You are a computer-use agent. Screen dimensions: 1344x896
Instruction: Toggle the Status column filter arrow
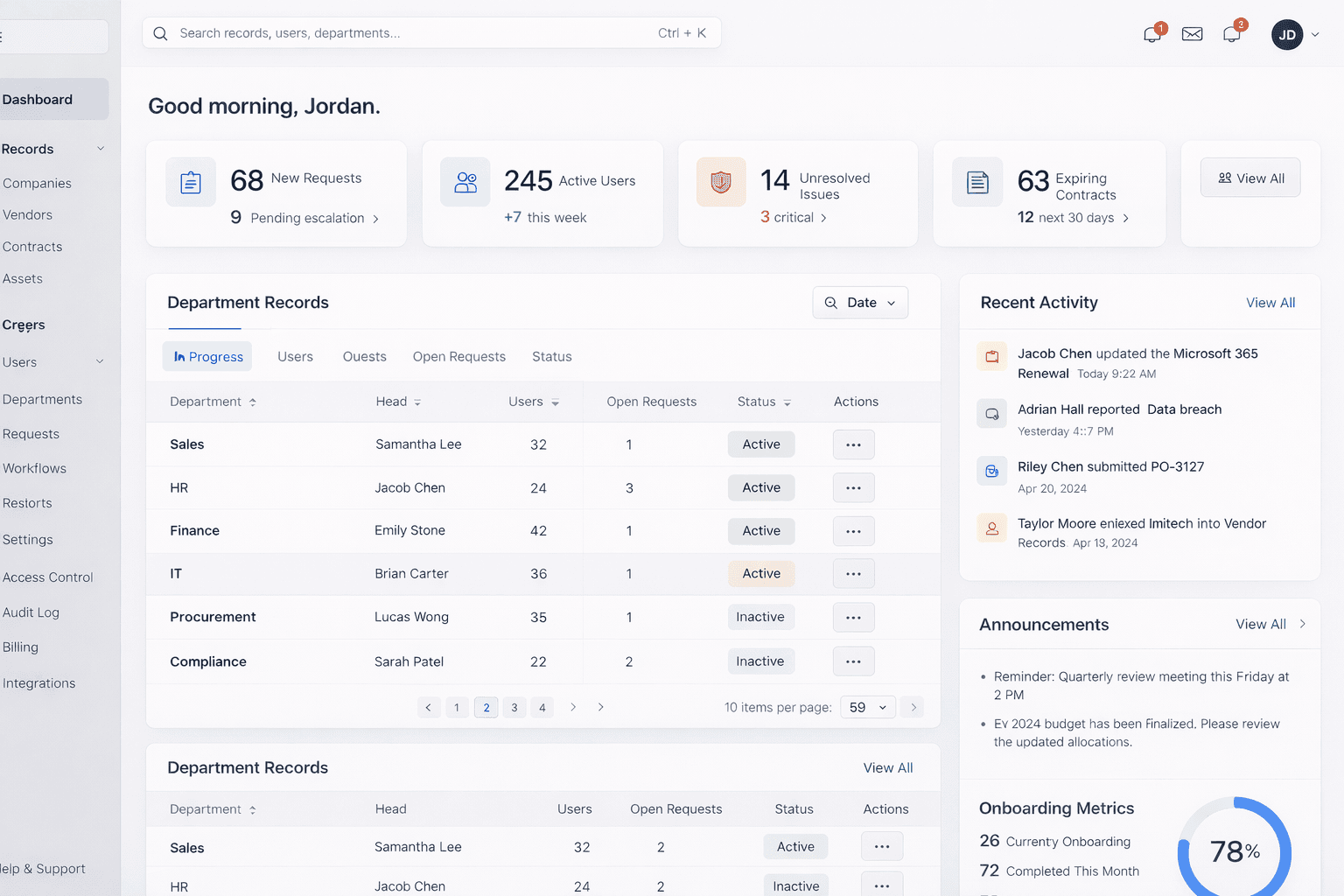787,402
